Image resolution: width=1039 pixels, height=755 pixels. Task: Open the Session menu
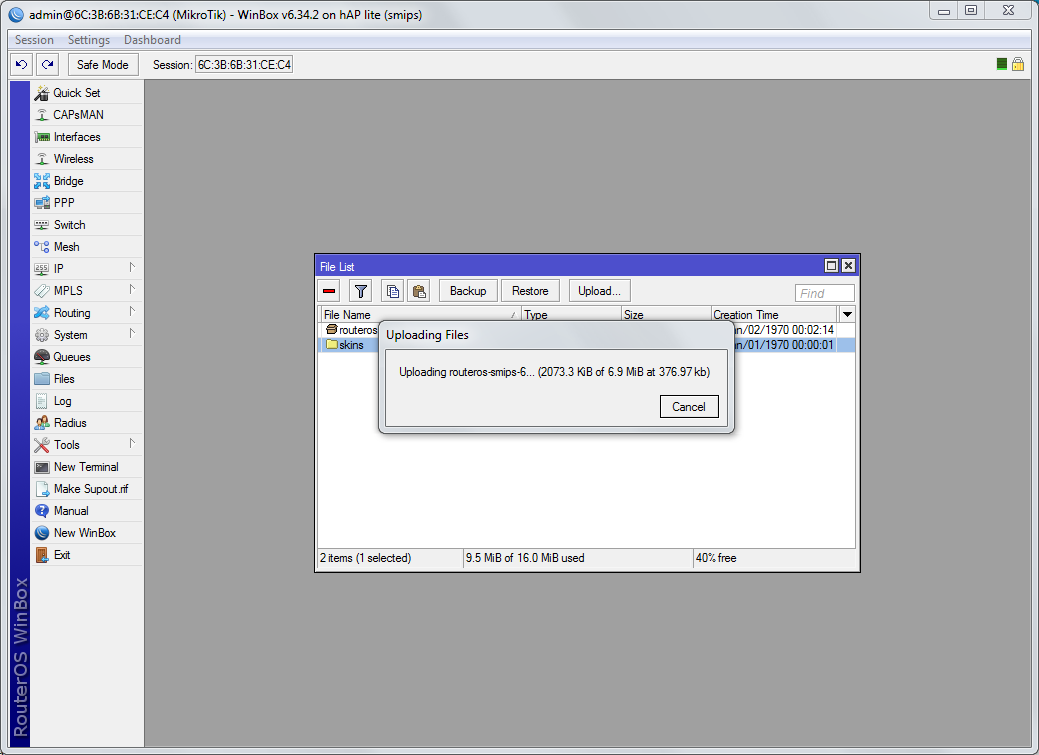(34, 40)
